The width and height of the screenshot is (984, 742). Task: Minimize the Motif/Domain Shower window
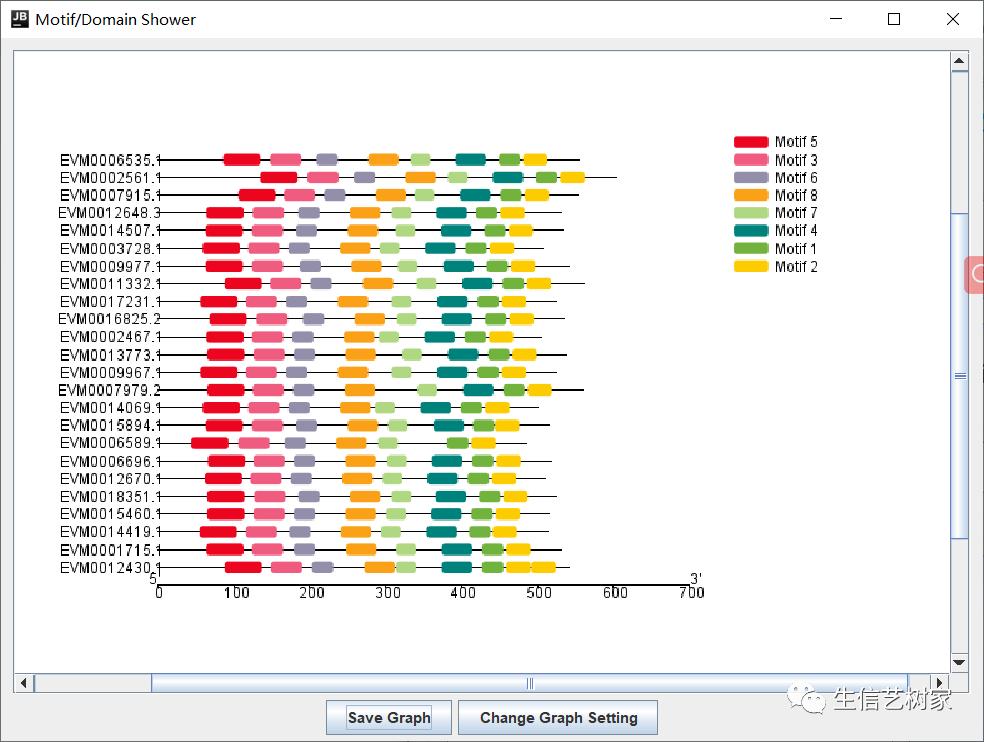click(836, 19)
